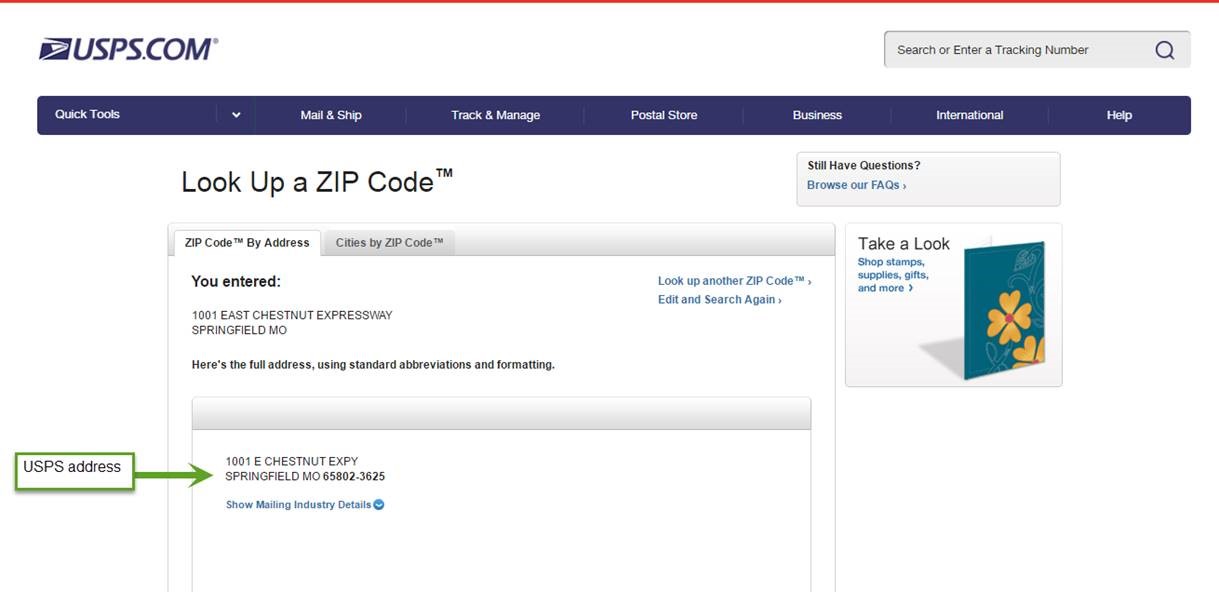Image resolution: width=1219 pixels, height=592 pixels.
Task: Click the Look Up a ZIP Code heading
Action: tap(317, 182)
